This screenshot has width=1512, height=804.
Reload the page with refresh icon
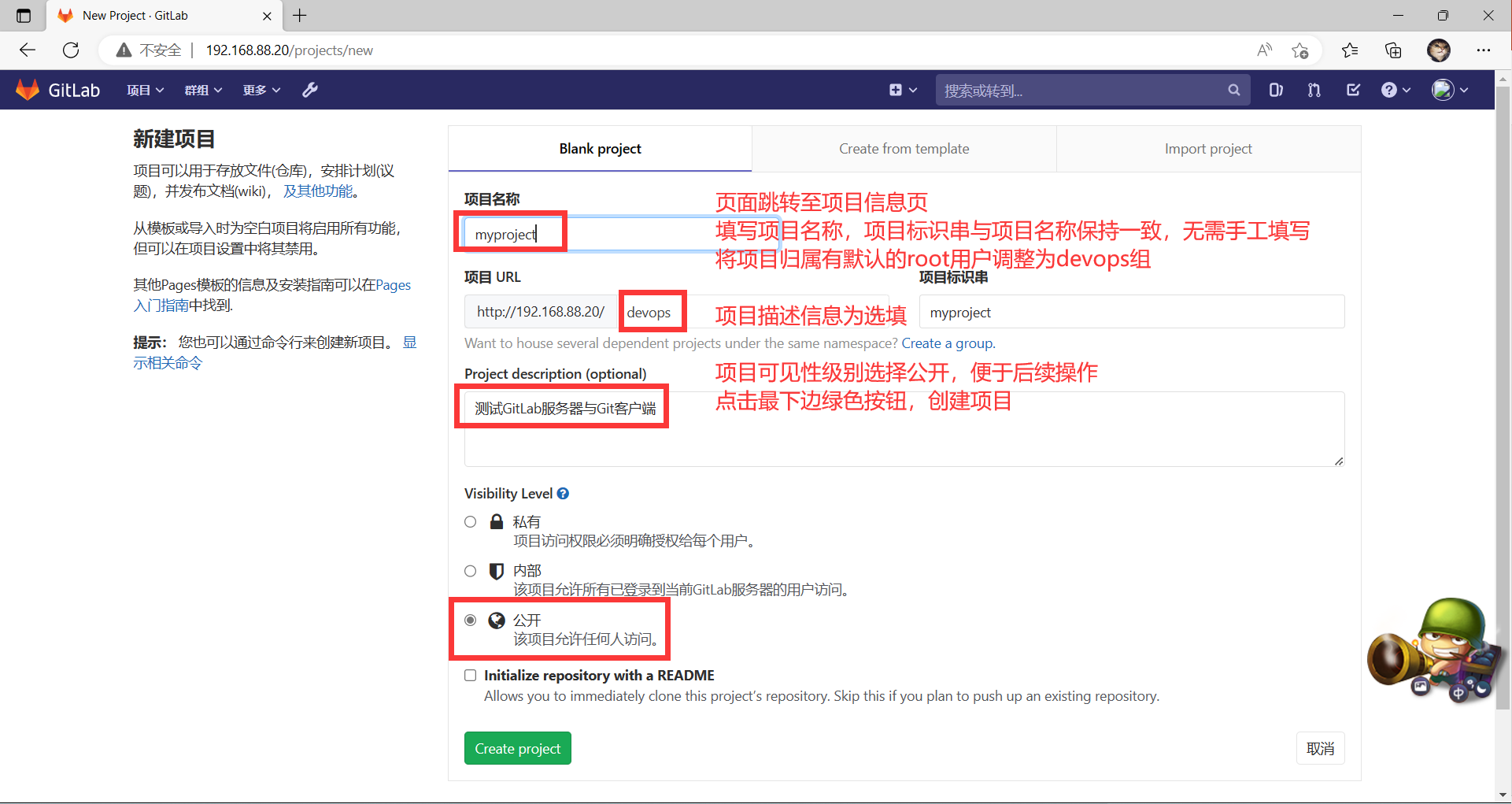coord(71,50)
